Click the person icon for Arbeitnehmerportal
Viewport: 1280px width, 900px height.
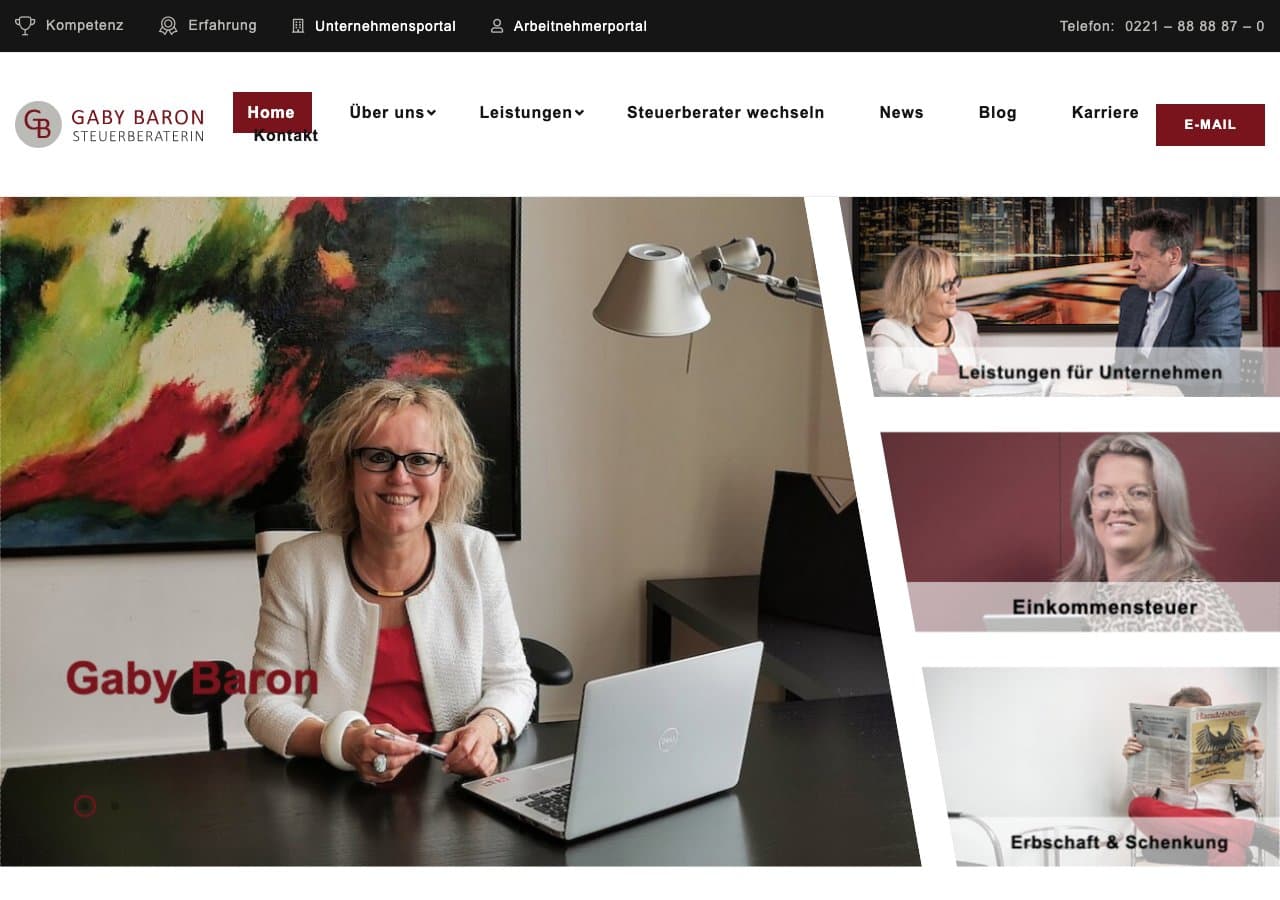click(497, 26)
